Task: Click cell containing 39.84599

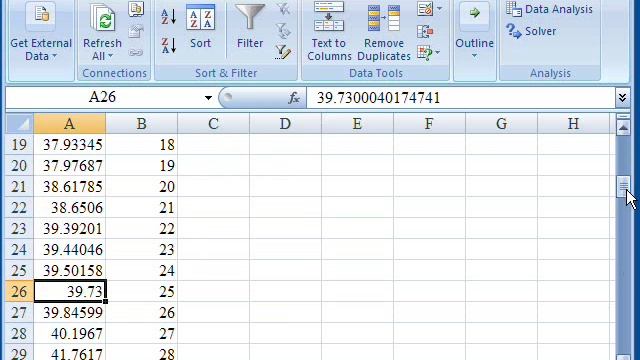Action: tap(70, 313)
